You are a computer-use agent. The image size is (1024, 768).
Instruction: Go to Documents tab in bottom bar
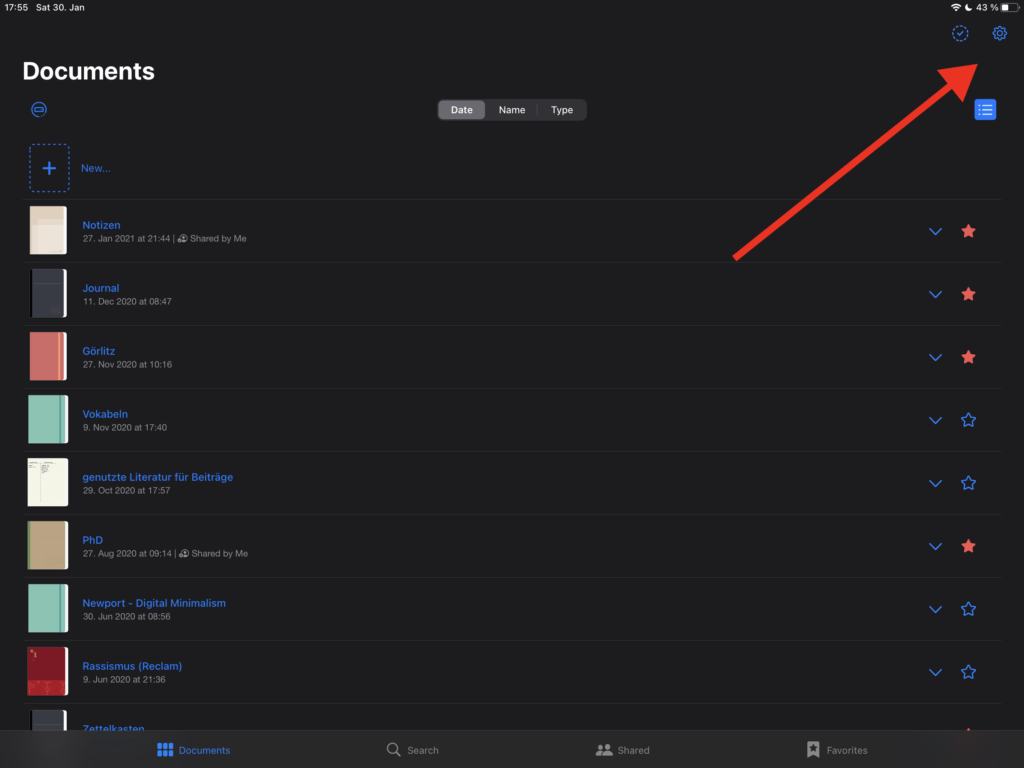click(x=193, y=750)
